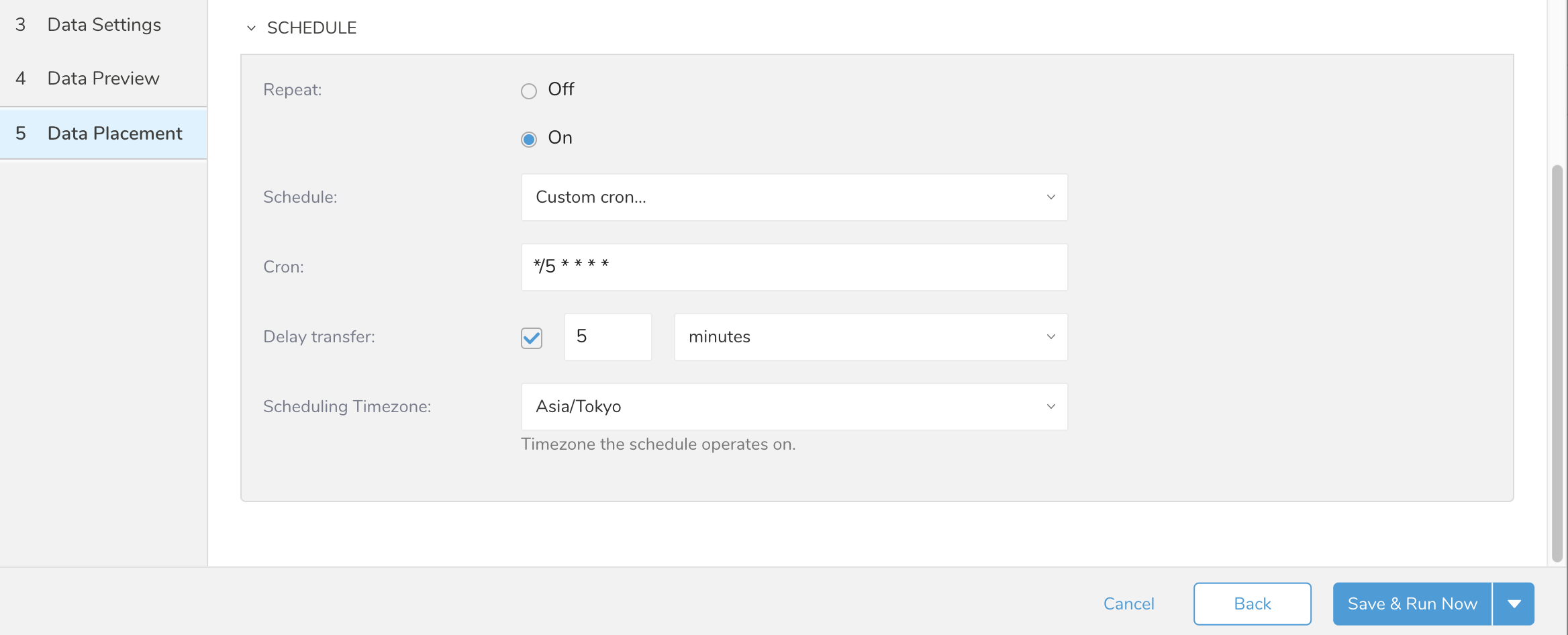Image resolution: width=1568 pixels, height=635 pixels.
Task: Go to Data Preview step
Action: pyautogui.click(x=103, y=79)
